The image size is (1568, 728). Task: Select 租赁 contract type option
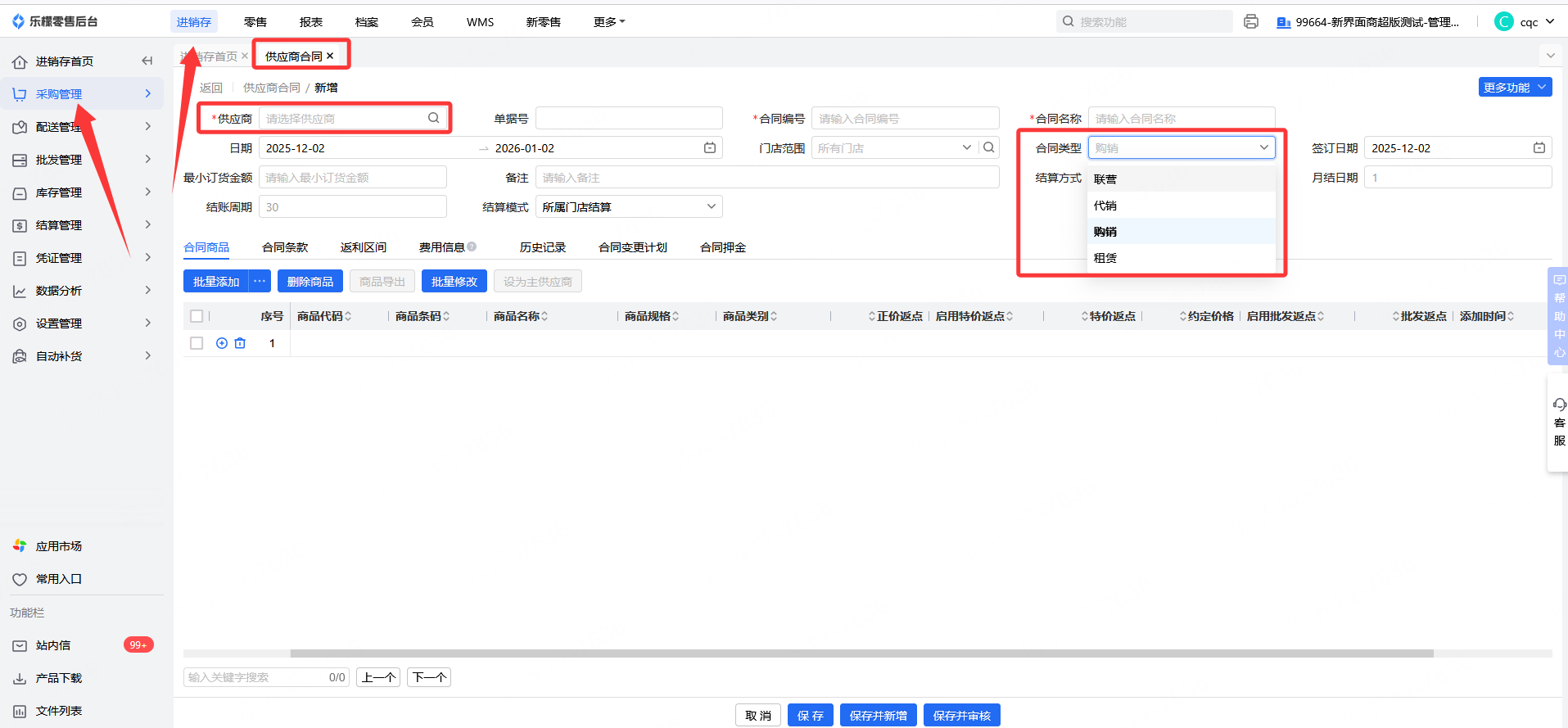click(1182, 258)
